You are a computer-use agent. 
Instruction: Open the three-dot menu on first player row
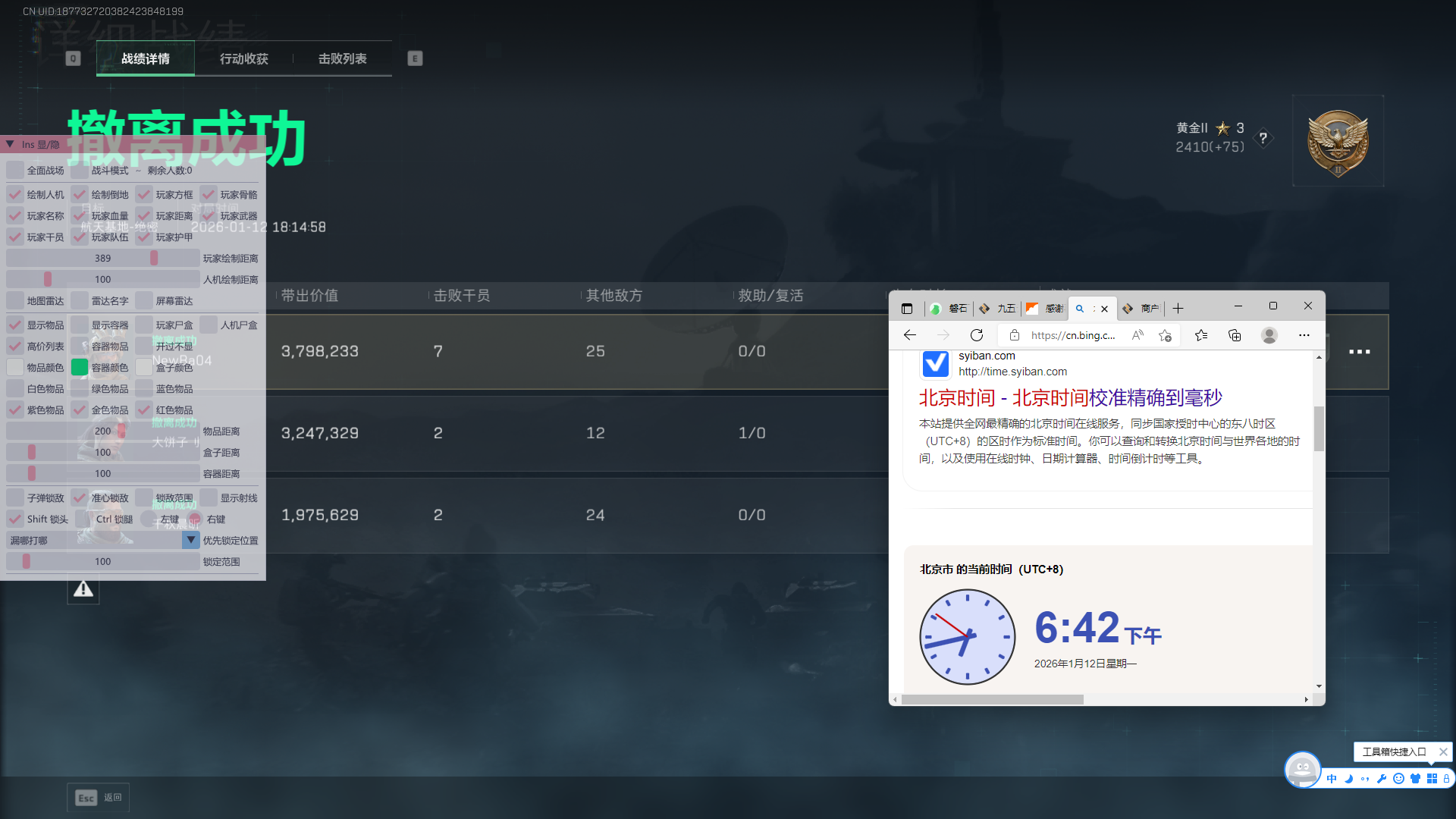(1359, 352)
